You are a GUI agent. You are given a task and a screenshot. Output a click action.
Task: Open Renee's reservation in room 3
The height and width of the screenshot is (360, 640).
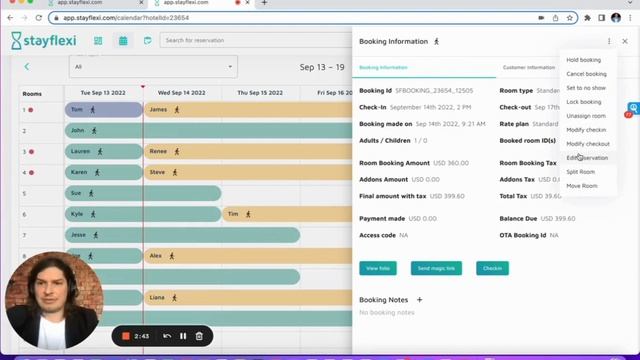click(x=248, y=151)
